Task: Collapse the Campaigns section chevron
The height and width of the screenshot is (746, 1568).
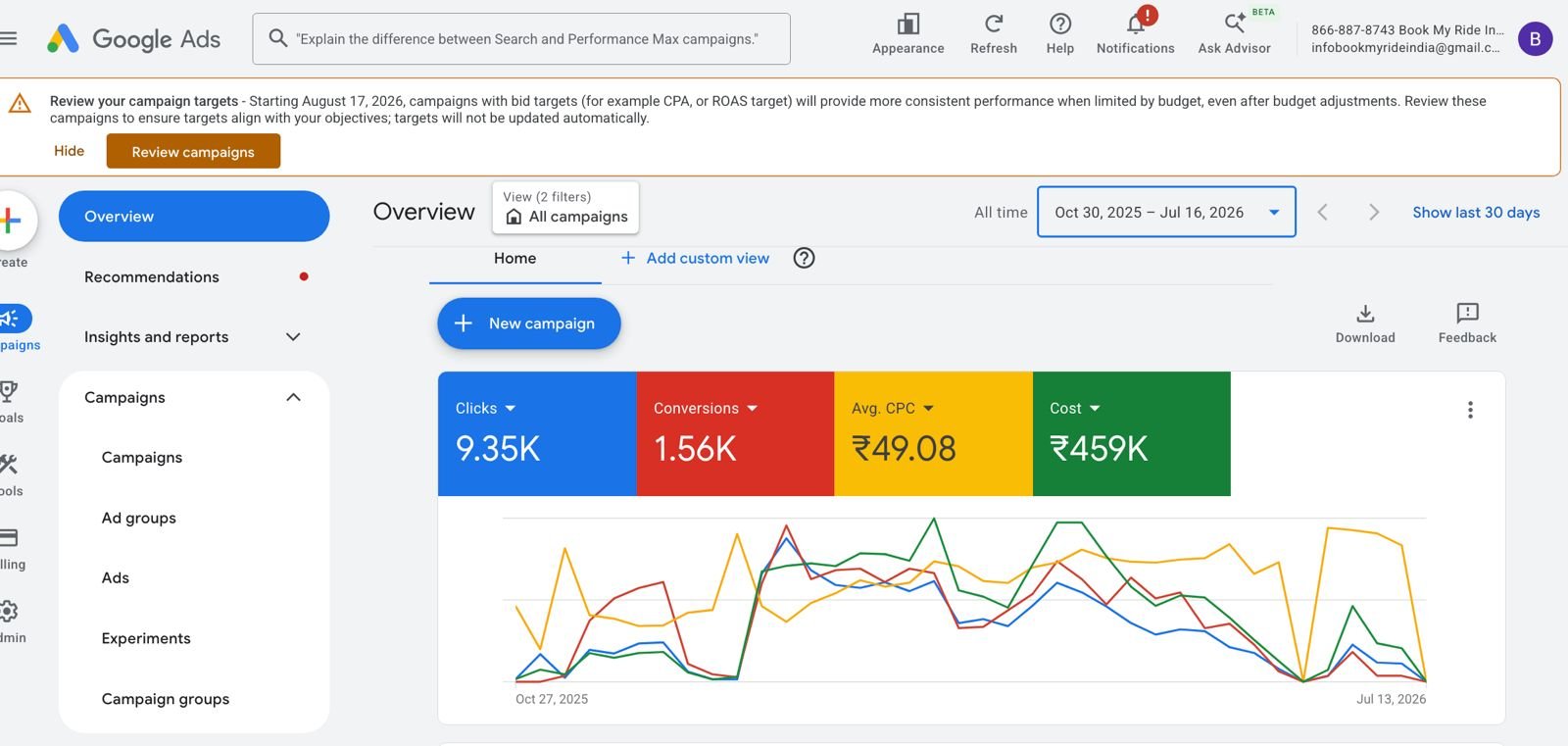Action: click(x=293, y=397)
